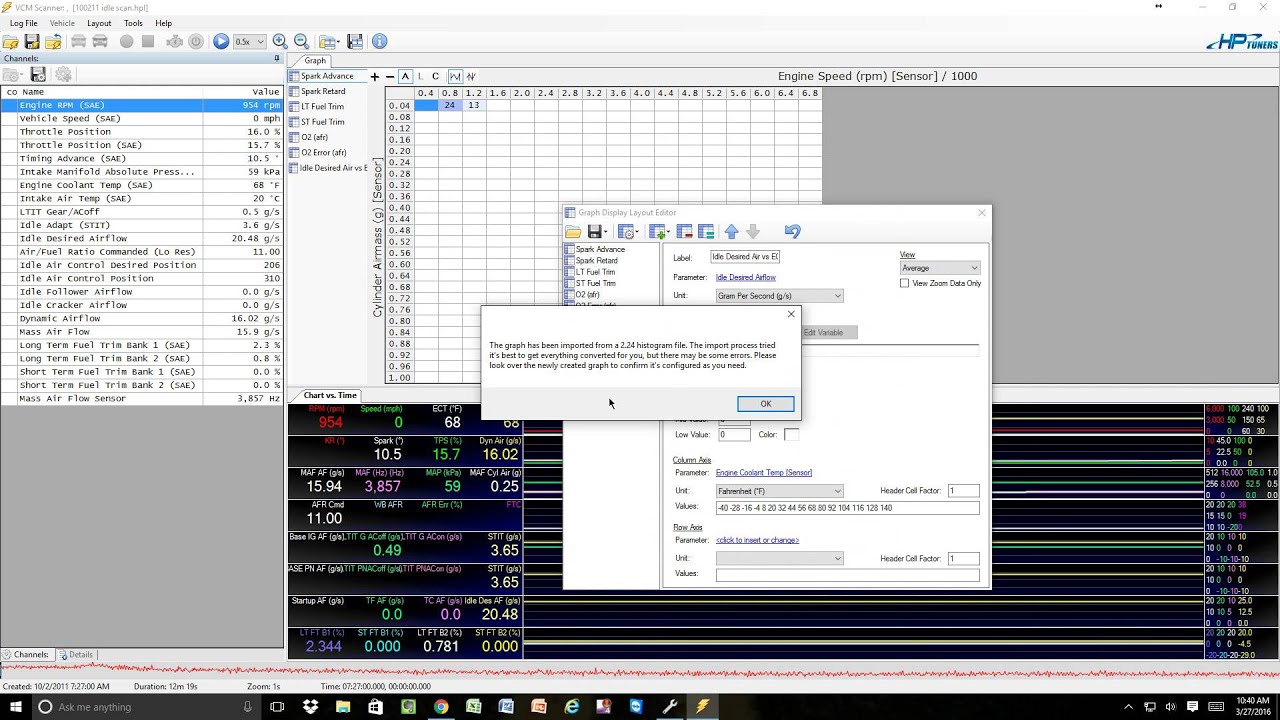Screen dimensions: 1280x720
Task: Open Chrome from the taskbar
Action: pyautogui.click(x=441, y=706)
